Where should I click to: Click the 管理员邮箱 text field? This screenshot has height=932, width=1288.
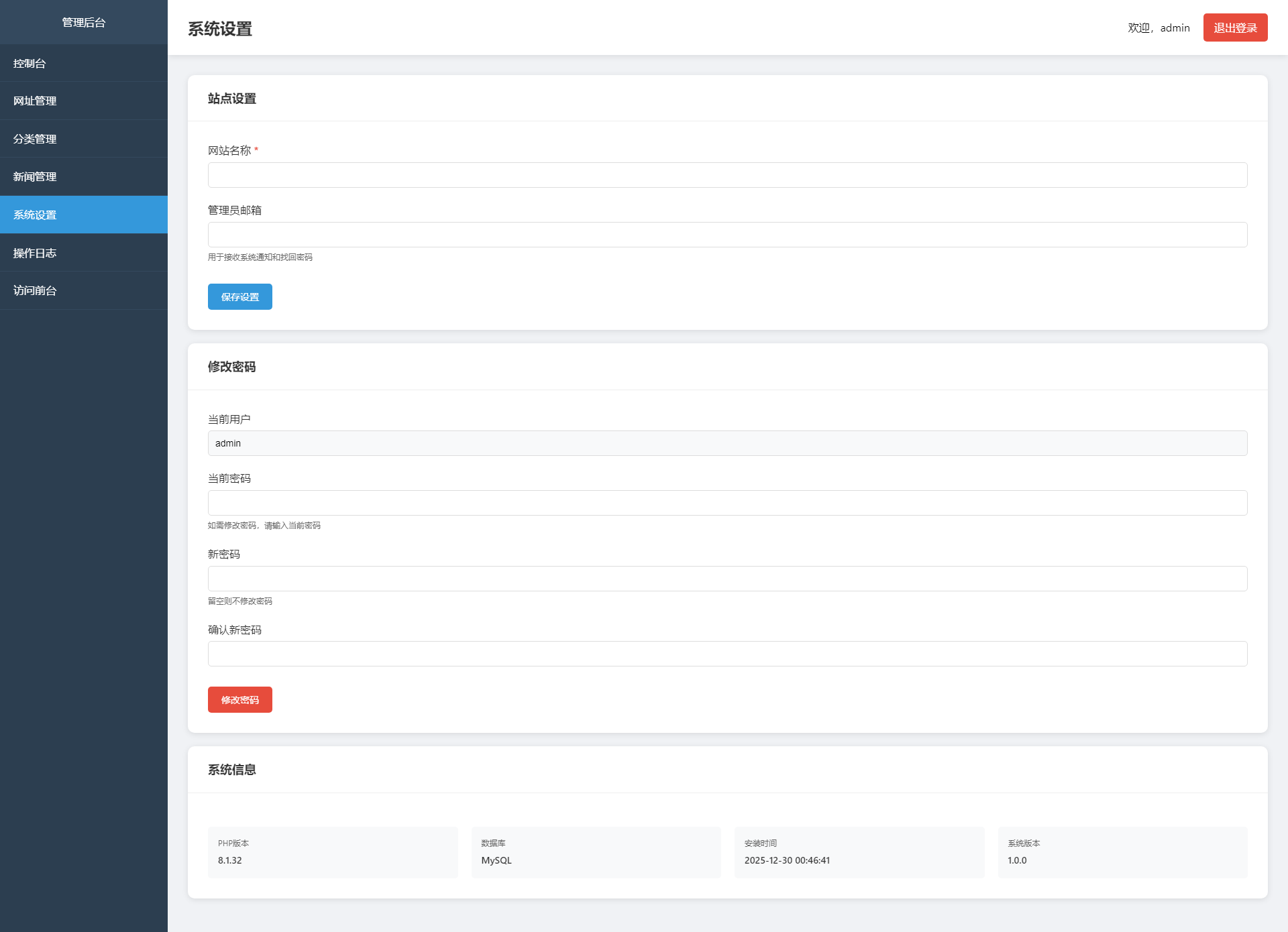coord(727,235)
